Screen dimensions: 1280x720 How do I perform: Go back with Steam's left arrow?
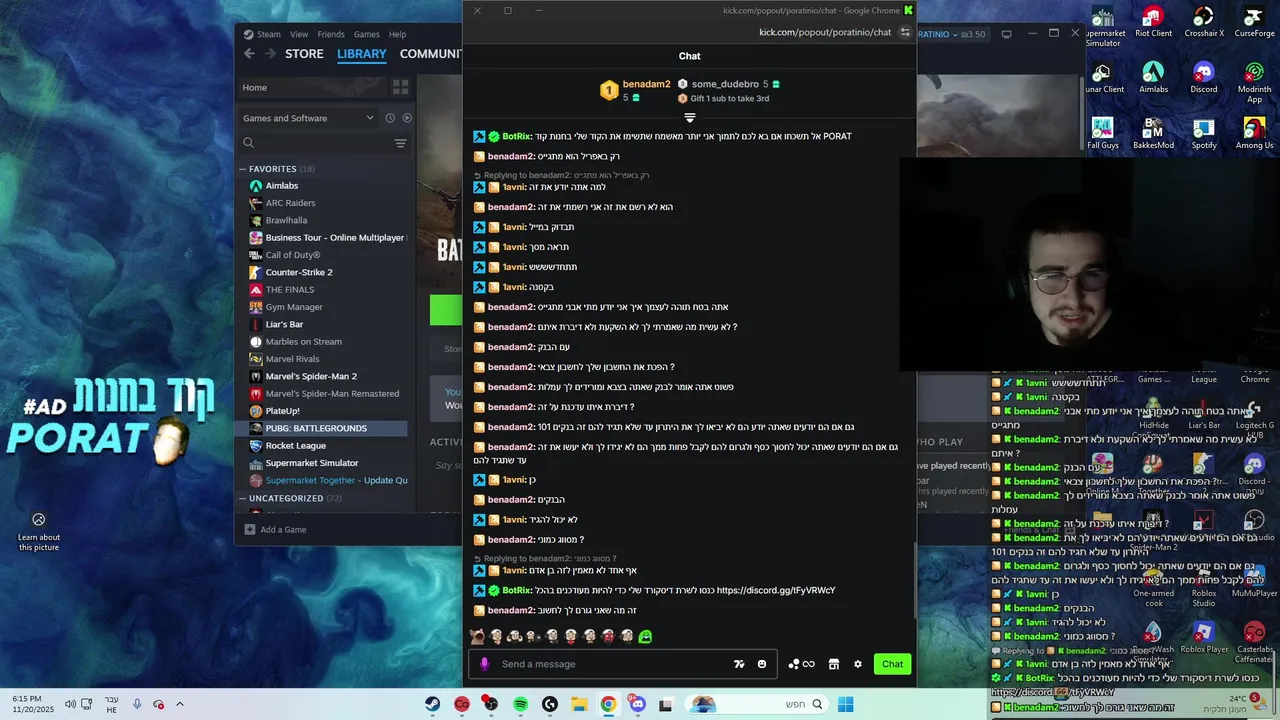pos(249,54)
